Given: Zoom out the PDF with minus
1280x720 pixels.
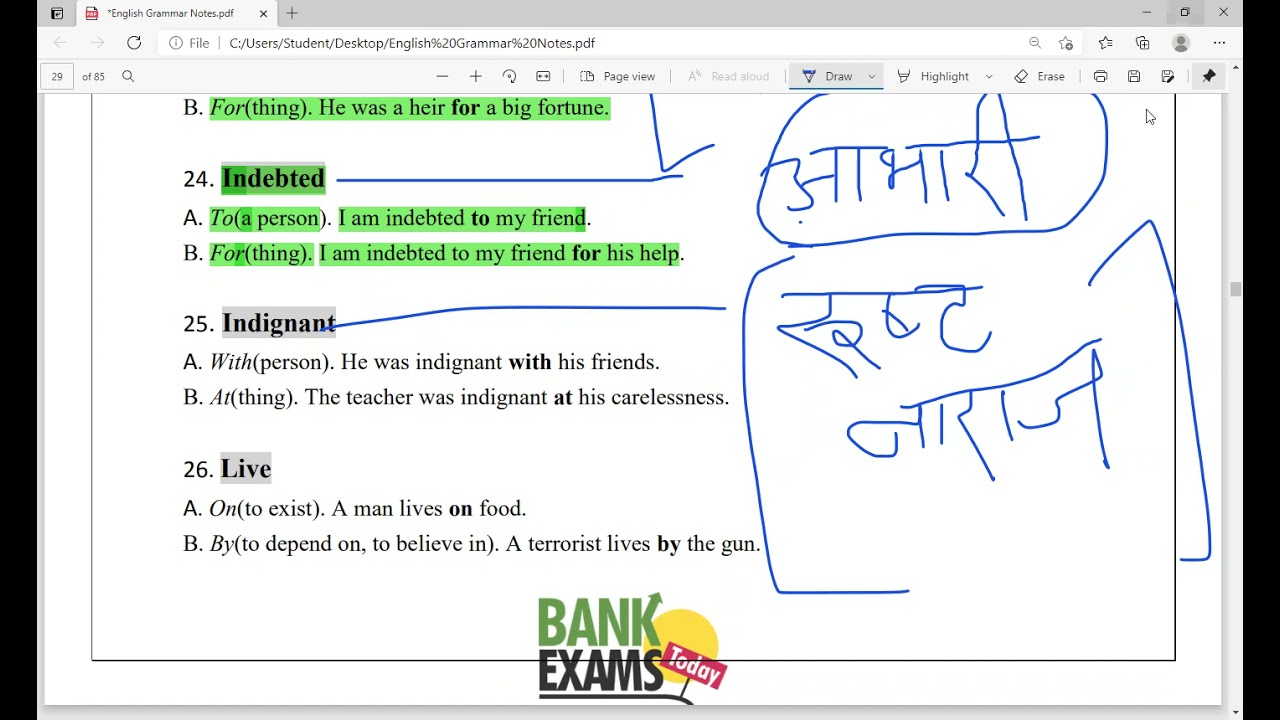Looking at the screenshot, I should click(x=442, y=76).
